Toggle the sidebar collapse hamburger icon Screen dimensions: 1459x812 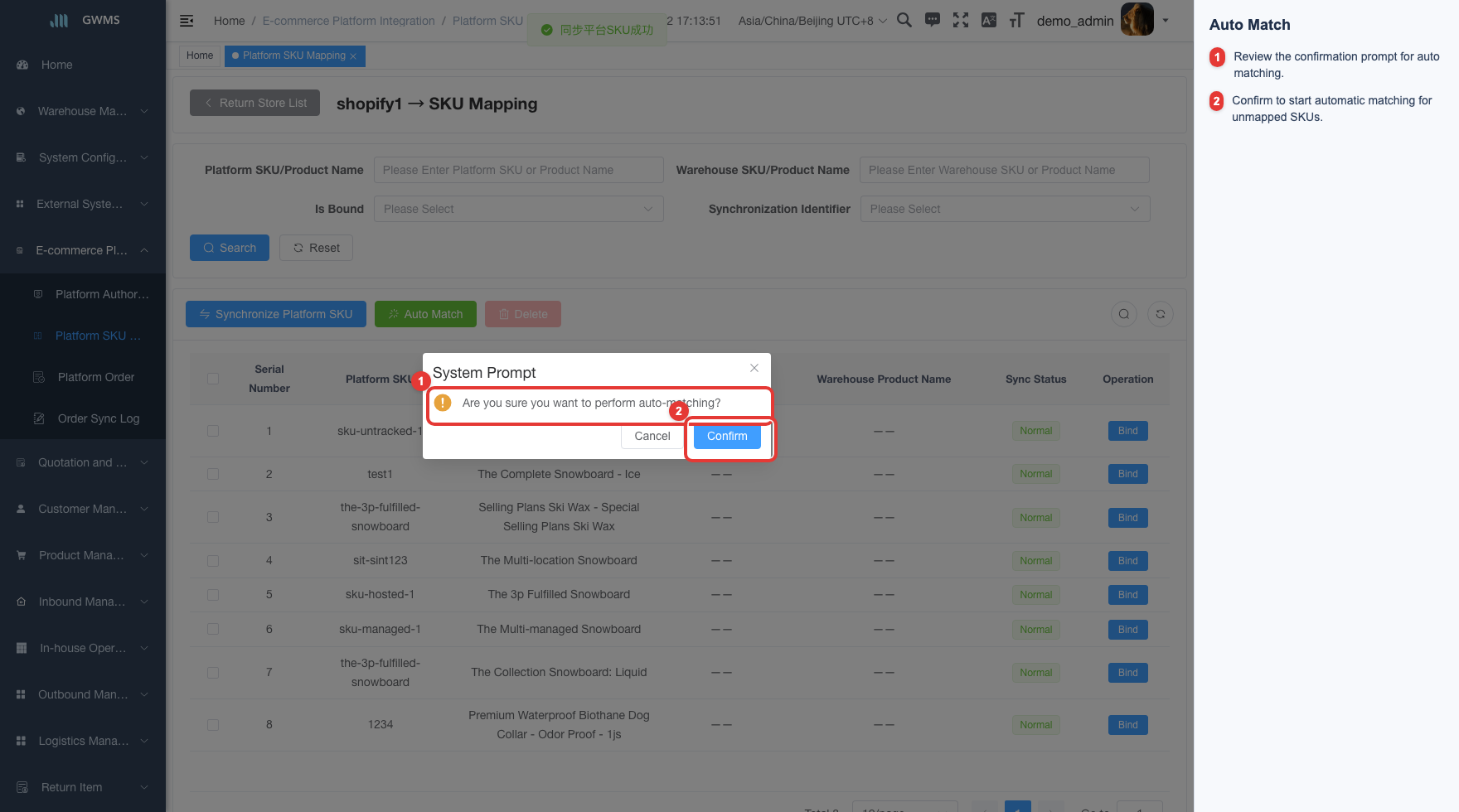pos(187,21)
